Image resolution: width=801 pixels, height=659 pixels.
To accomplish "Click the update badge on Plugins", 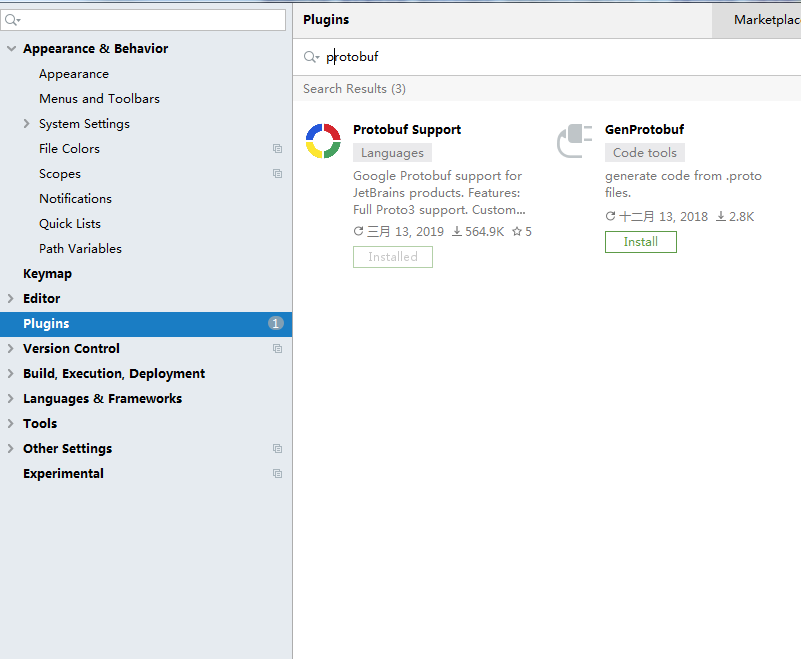I will (x=276, y=324).
